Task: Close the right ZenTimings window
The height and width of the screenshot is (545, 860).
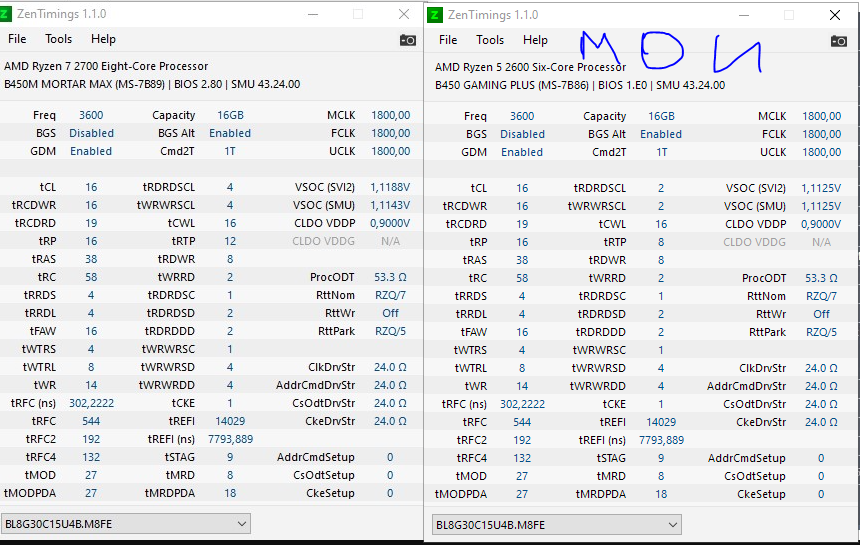Action: (x=835, y=15)
